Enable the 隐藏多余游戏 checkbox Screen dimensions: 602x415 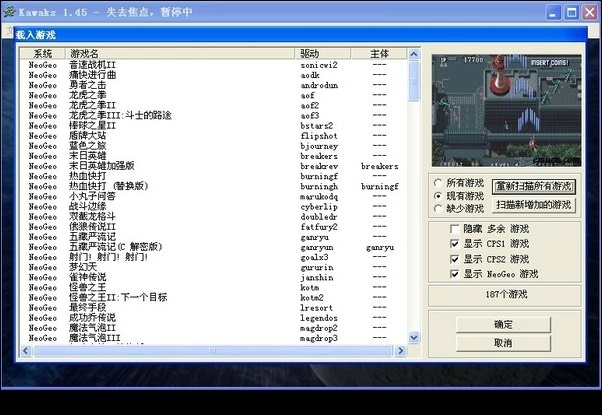coord(454,229)
